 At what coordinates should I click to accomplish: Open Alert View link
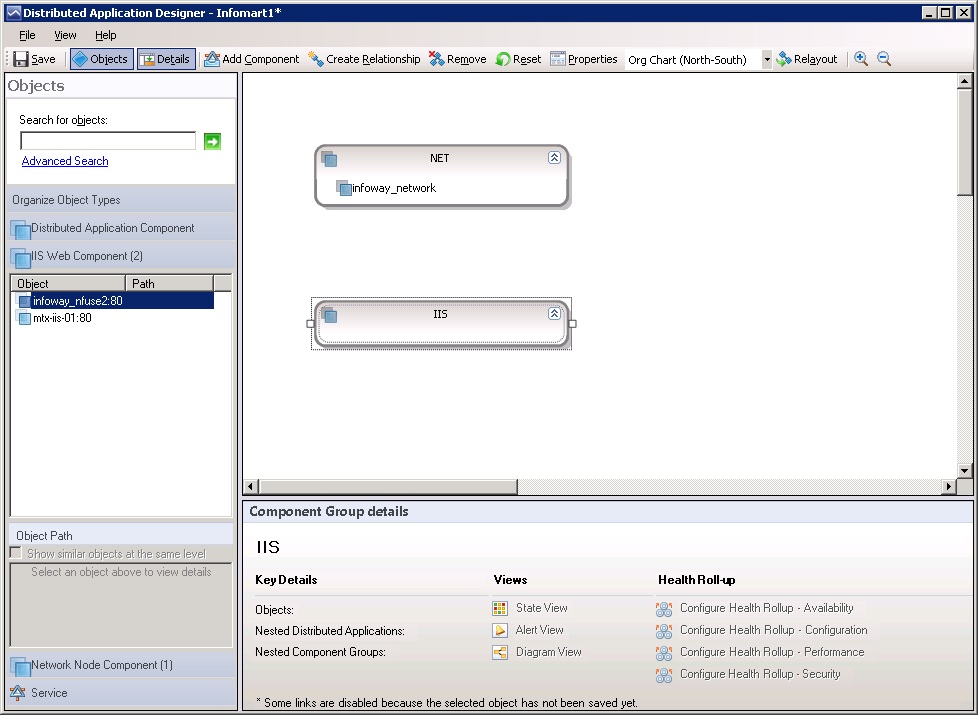click(540, 630)
